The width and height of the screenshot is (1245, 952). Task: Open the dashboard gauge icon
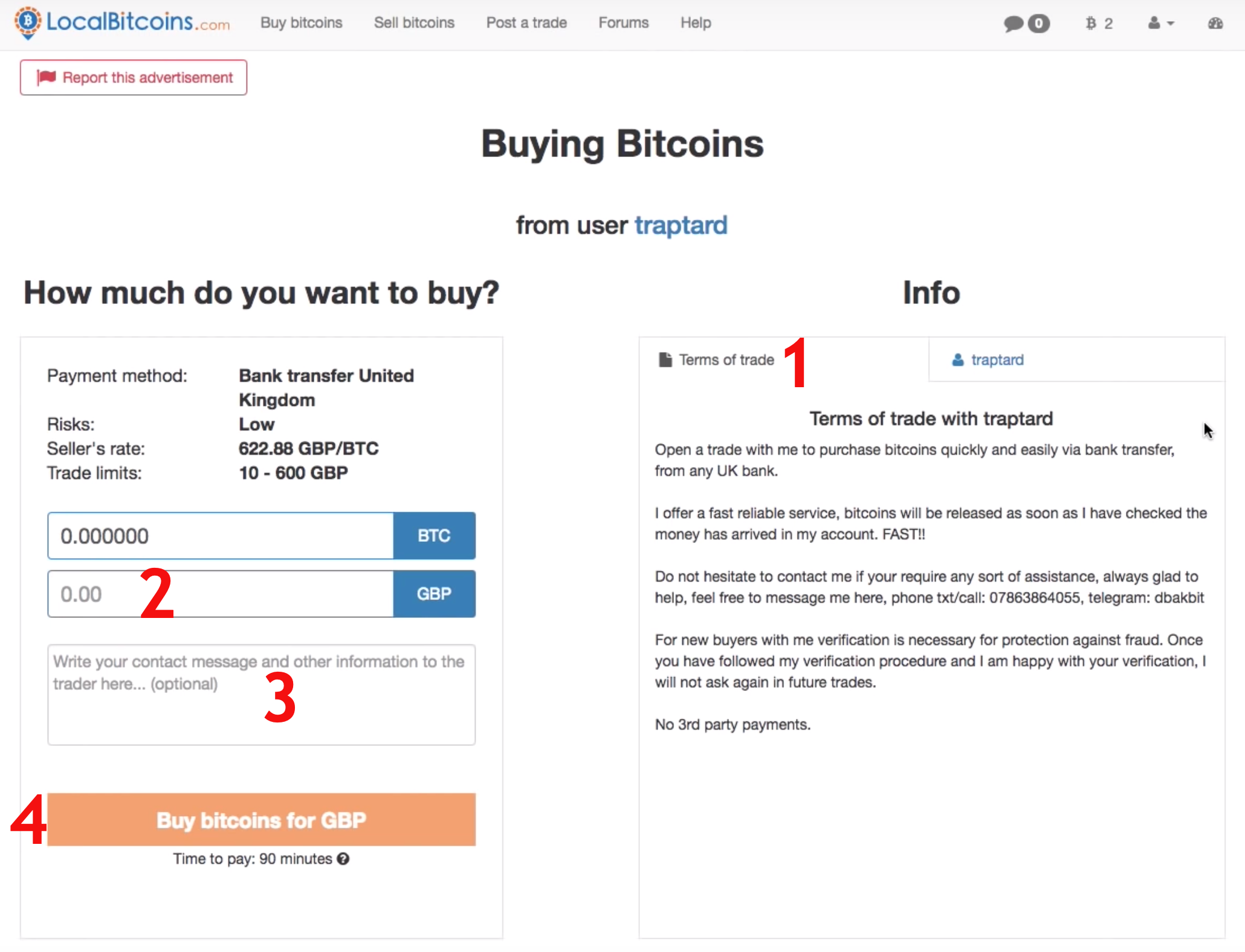[1215, 23]
